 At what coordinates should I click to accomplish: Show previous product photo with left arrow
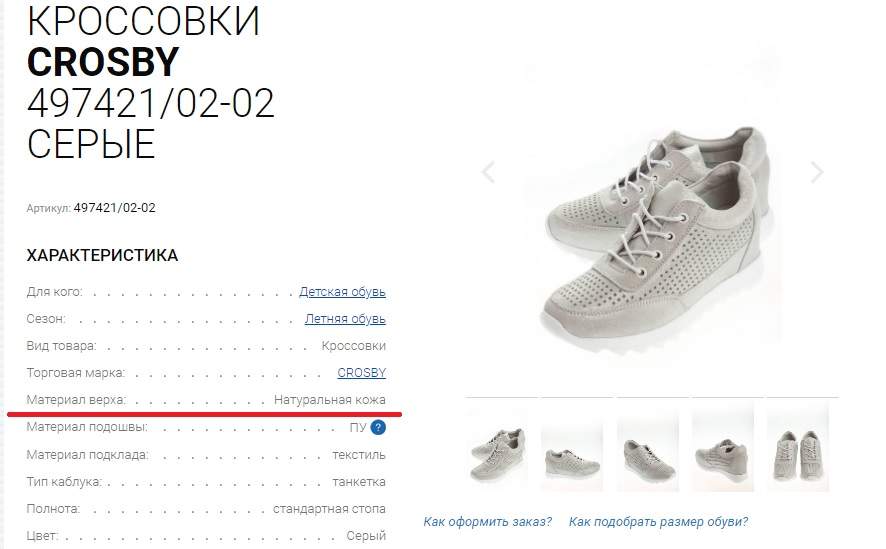pos(489,172)
